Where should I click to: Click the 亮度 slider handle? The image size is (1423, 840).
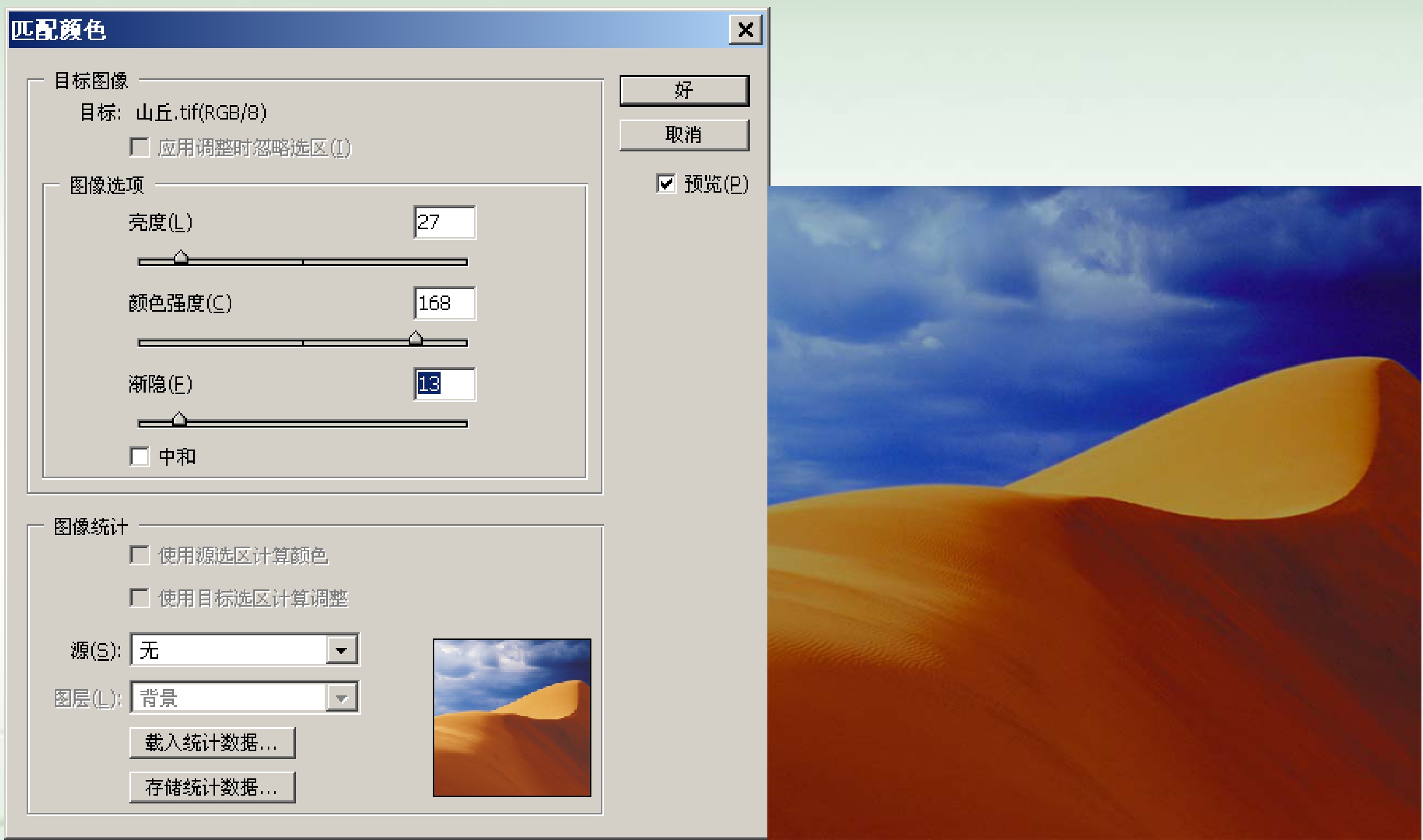point(181,258)
